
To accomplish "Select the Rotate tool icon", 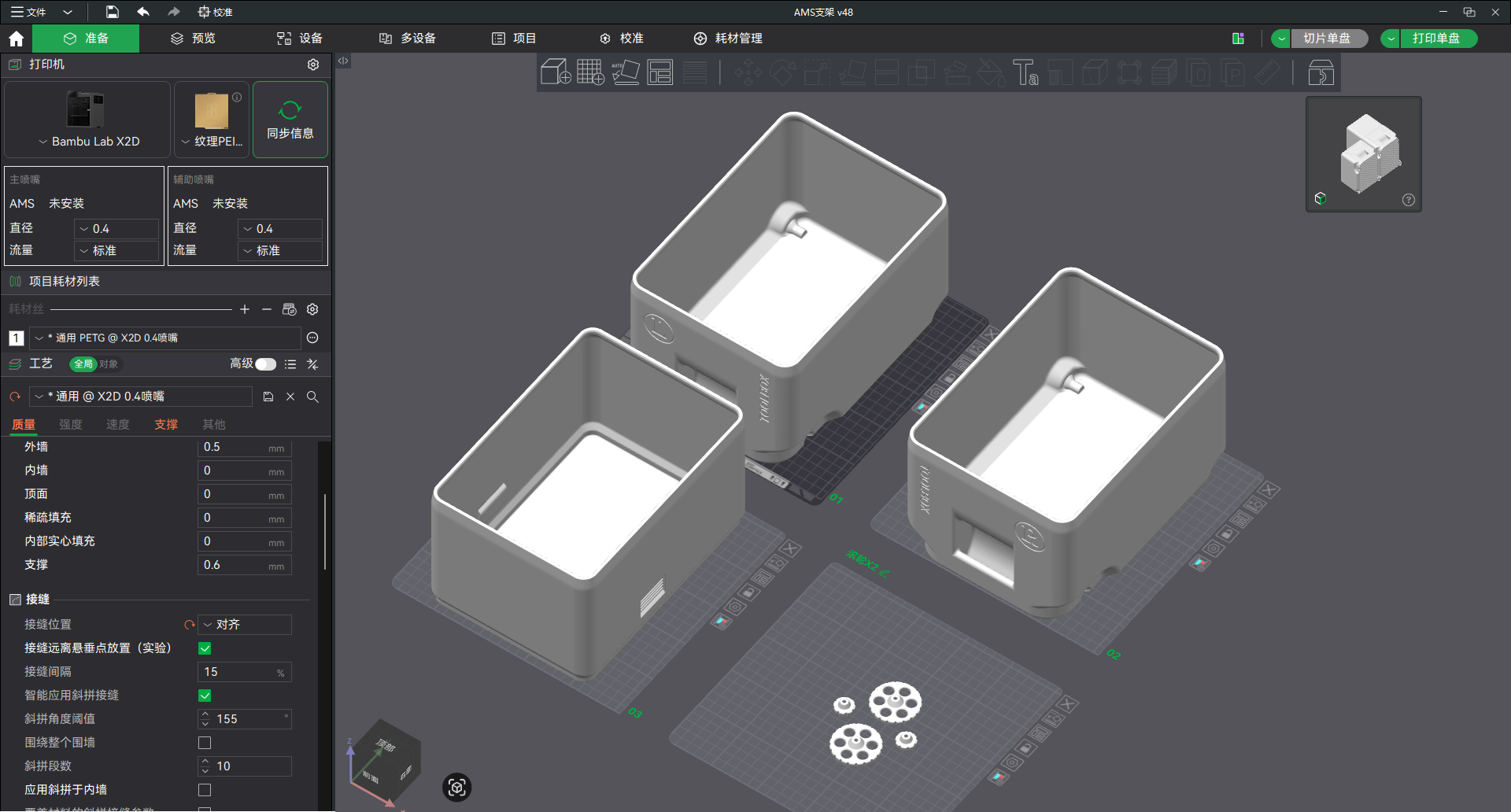I will pos(782,72).
